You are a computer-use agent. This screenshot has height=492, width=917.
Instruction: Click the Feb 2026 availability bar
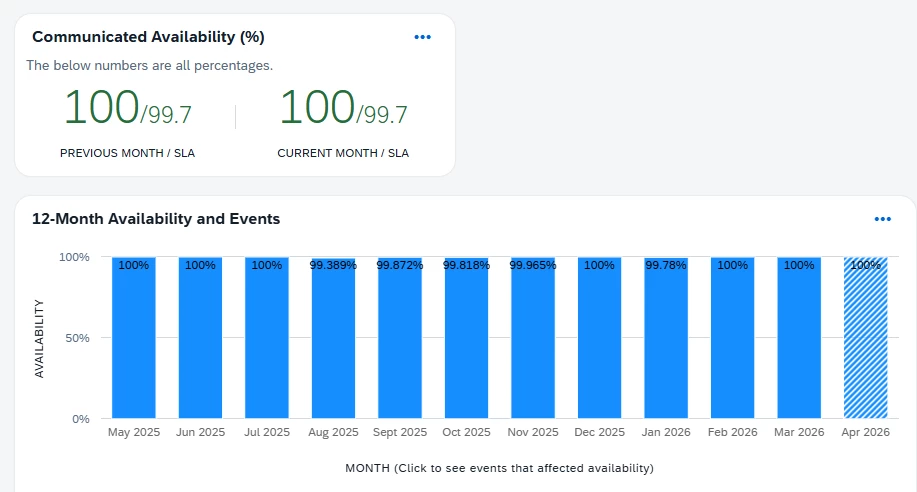[x=732, y=340]
